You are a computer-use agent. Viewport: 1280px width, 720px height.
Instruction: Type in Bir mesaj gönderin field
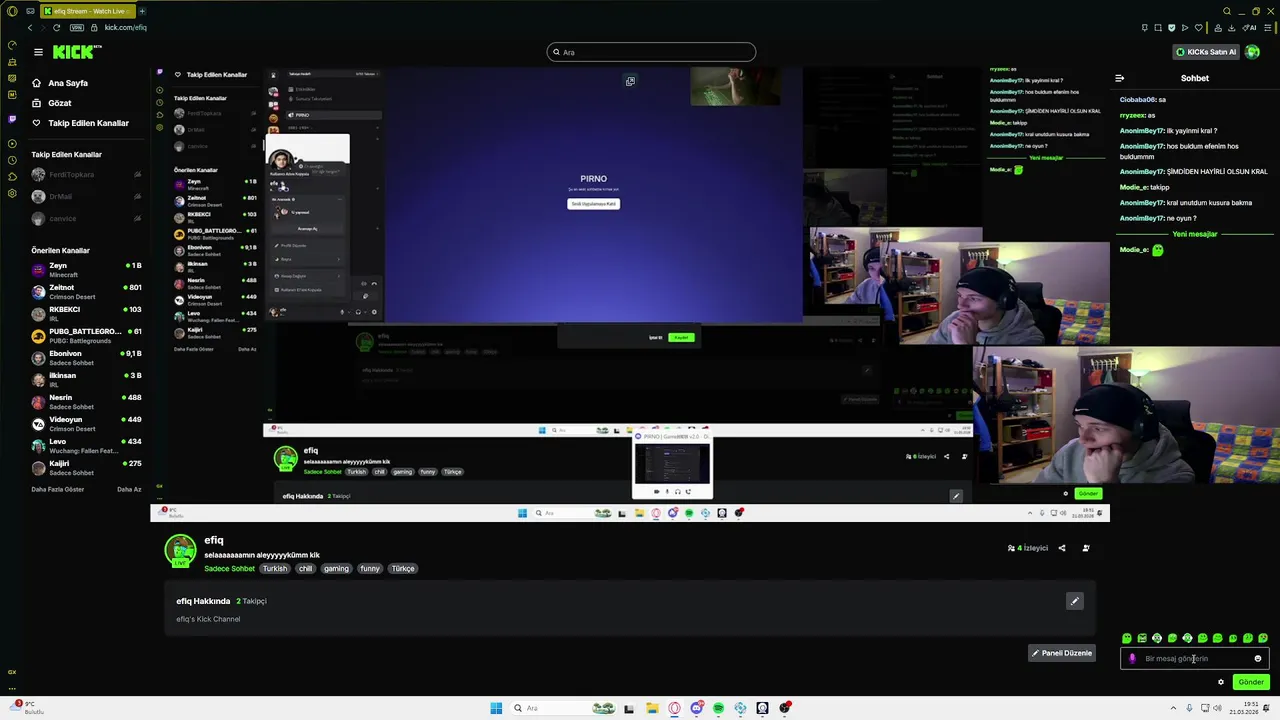(1195, 659)
